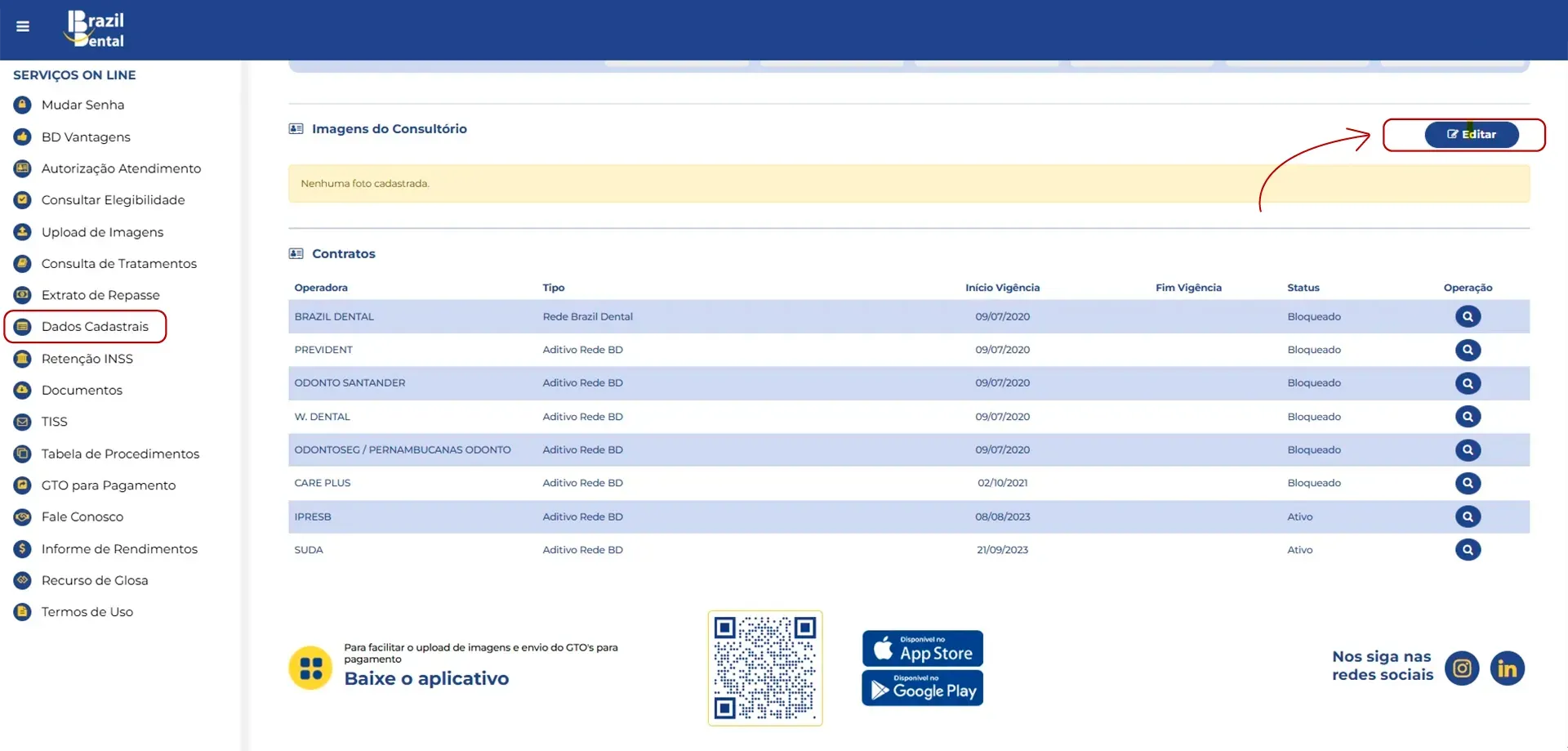The height and width of the screenshot is (751, 1568).
Task: Download from the App Store badge
Action: coord(922,649)
